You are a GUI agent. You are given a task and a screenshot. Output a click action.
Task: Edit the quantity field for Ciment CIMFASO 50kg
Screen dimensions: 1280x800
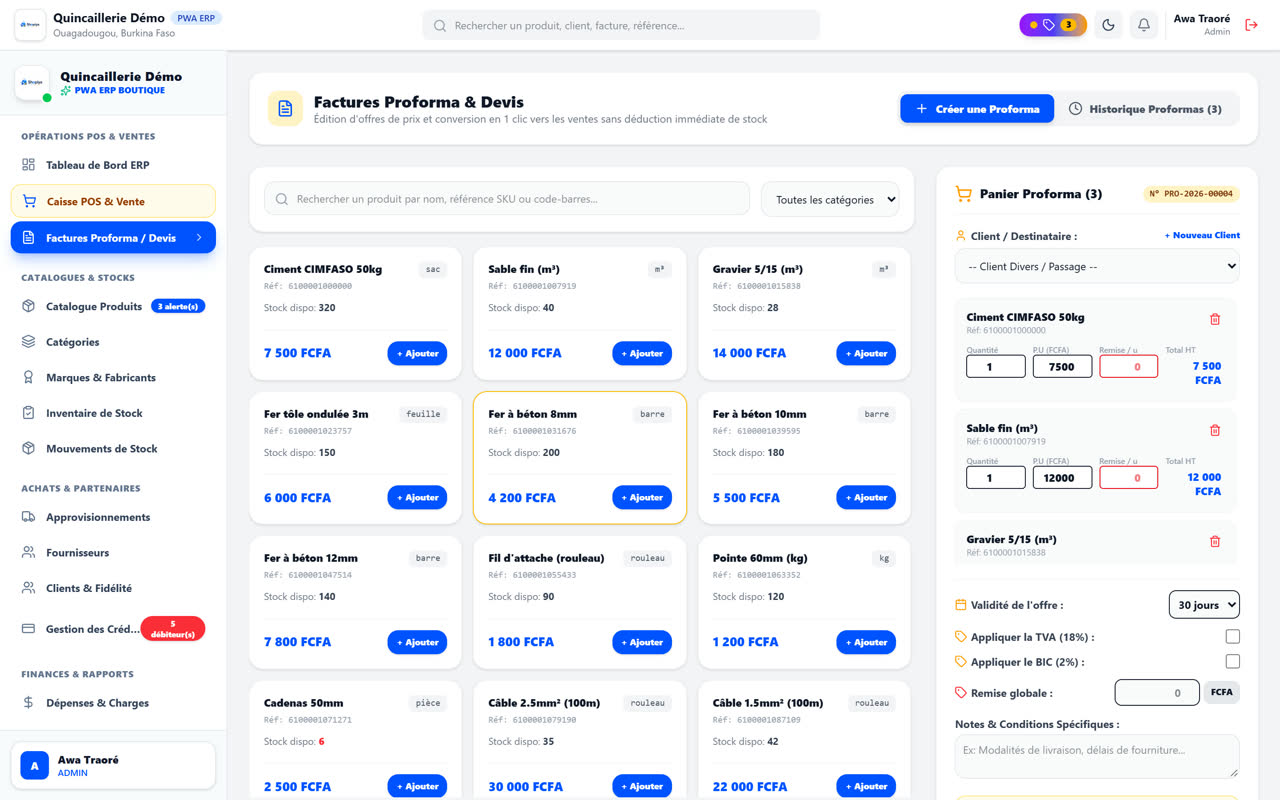996,366
